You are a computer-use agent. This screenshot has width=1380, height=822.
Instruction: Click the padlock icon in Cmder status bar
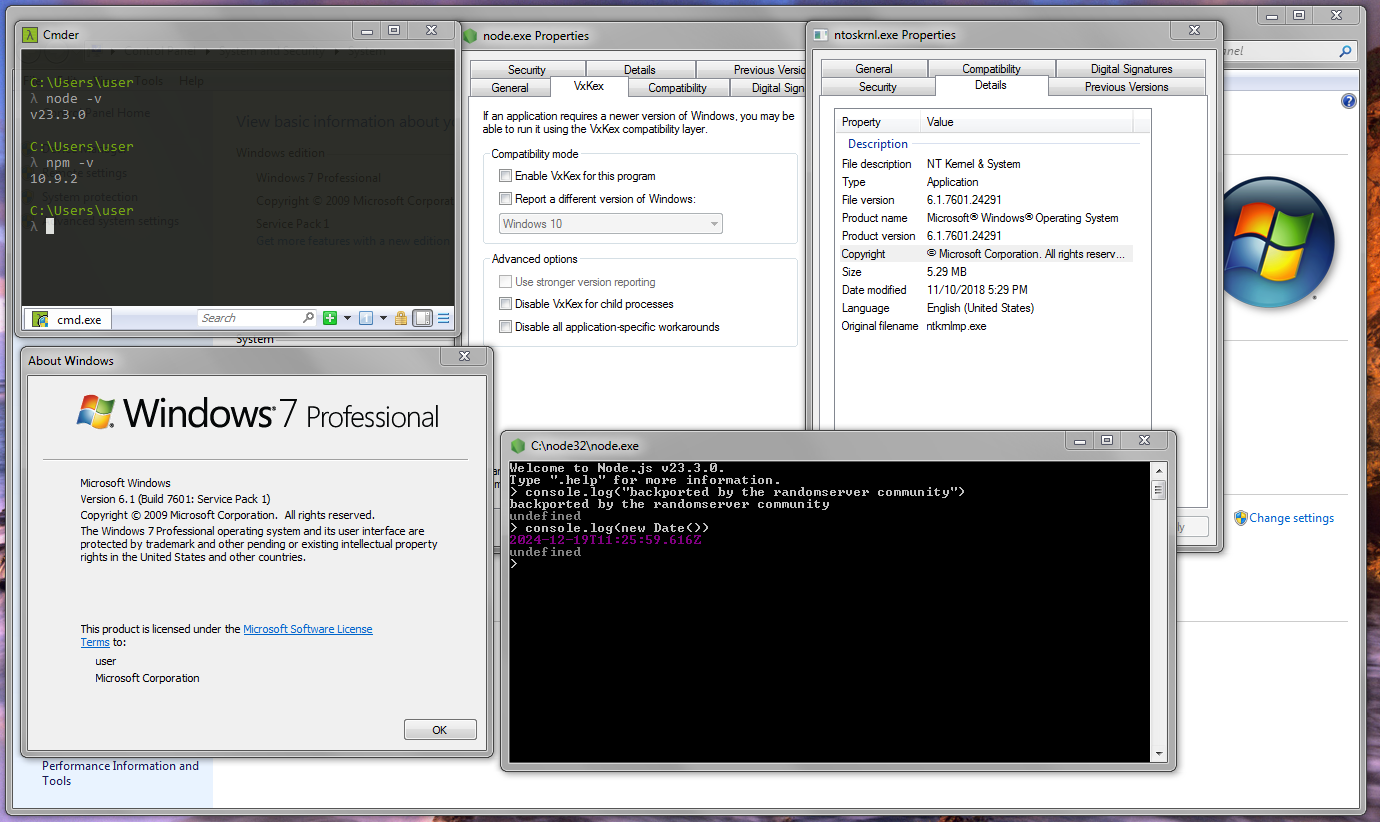click(x=401, y=318)
